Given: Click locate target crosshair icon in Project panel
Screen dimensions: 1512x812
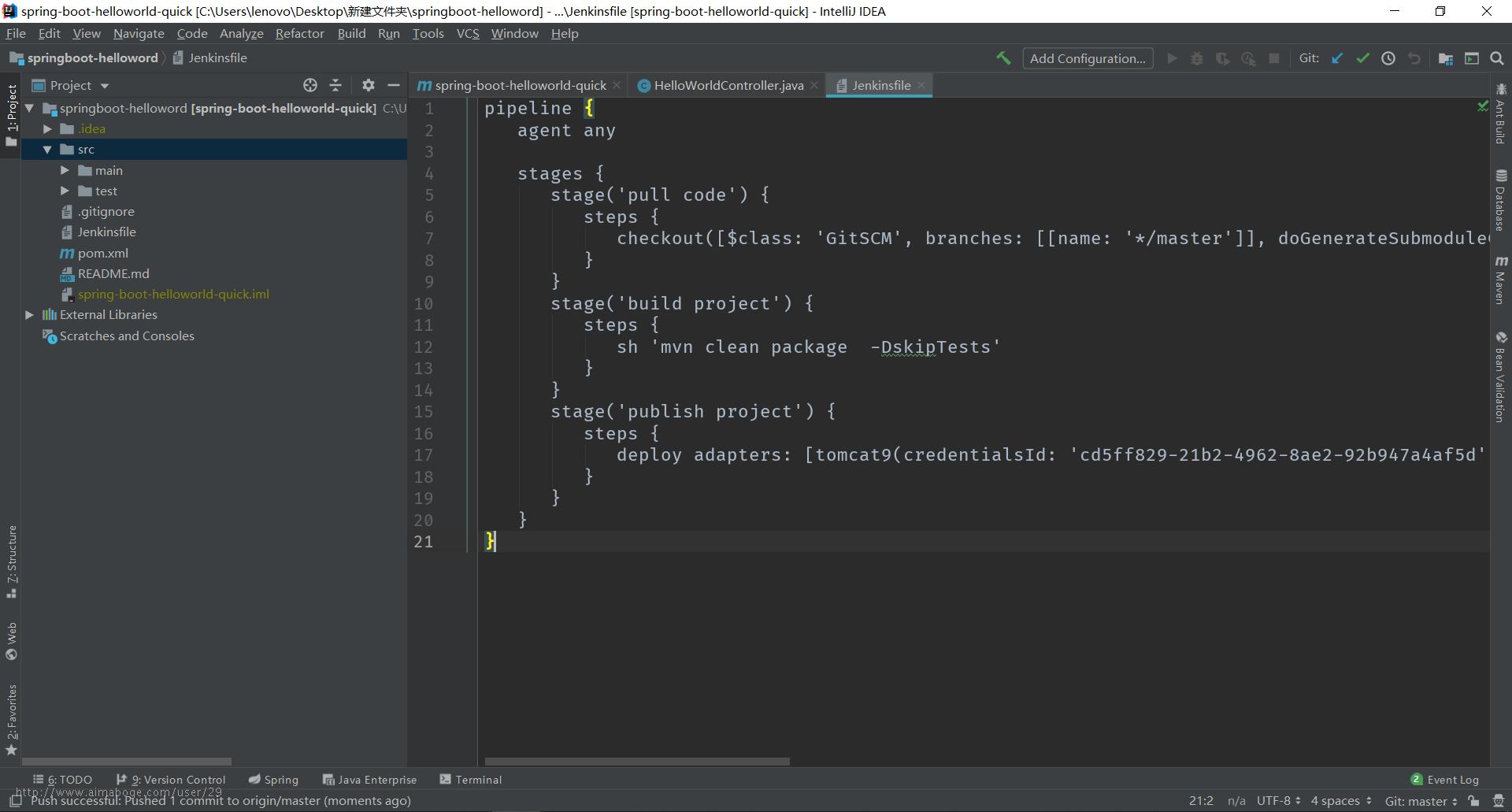Looking at the screenshot, I should point(310,85).
